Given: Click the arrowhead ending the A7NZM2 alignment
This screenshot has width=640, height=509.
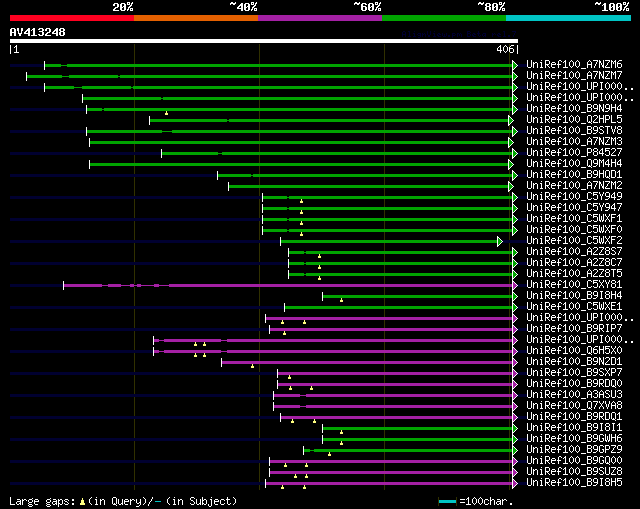Looking at the screenshot, I should (511, 187).
